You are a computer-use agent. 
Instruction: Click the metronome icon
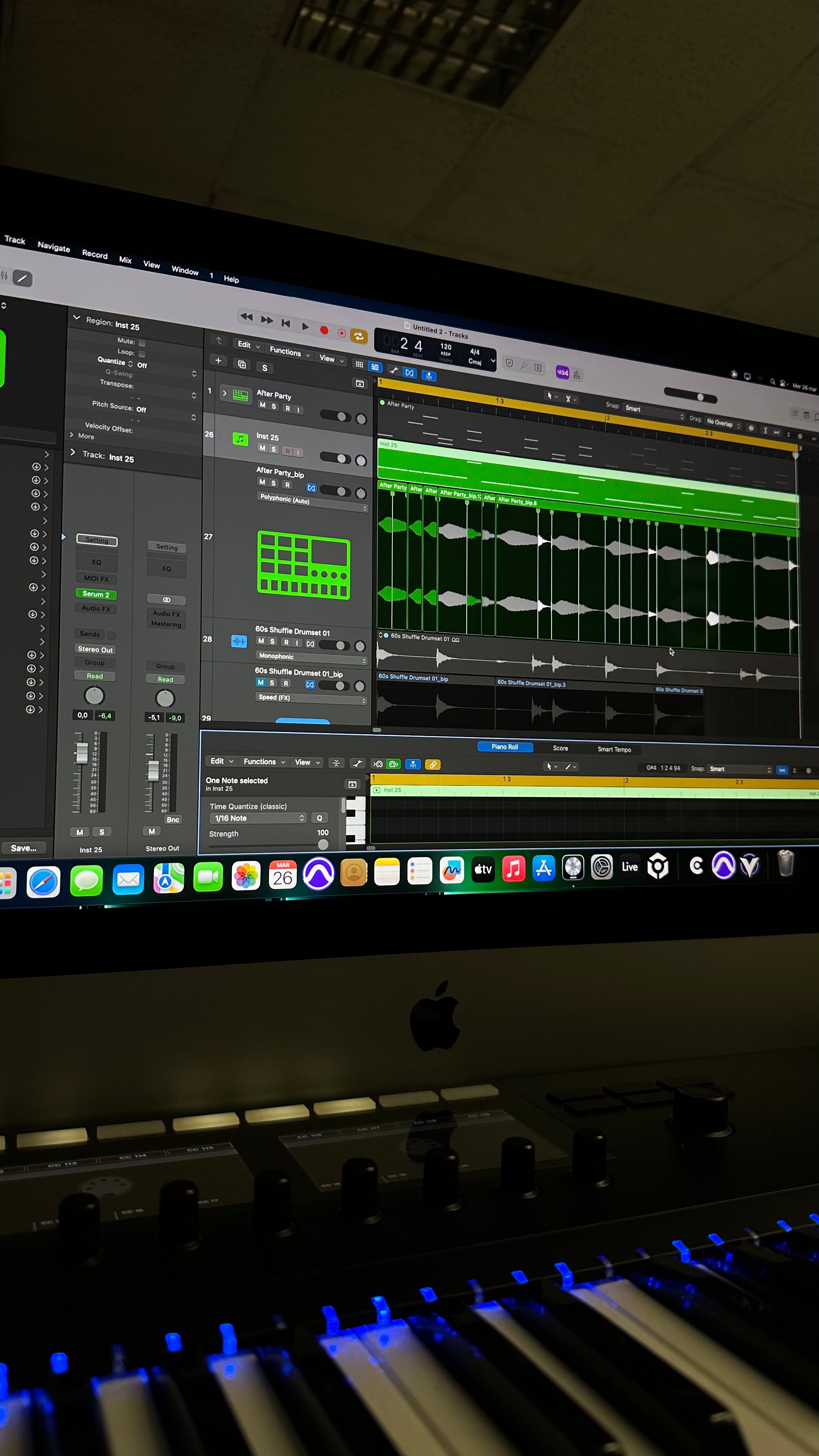[x=577, y=375]
